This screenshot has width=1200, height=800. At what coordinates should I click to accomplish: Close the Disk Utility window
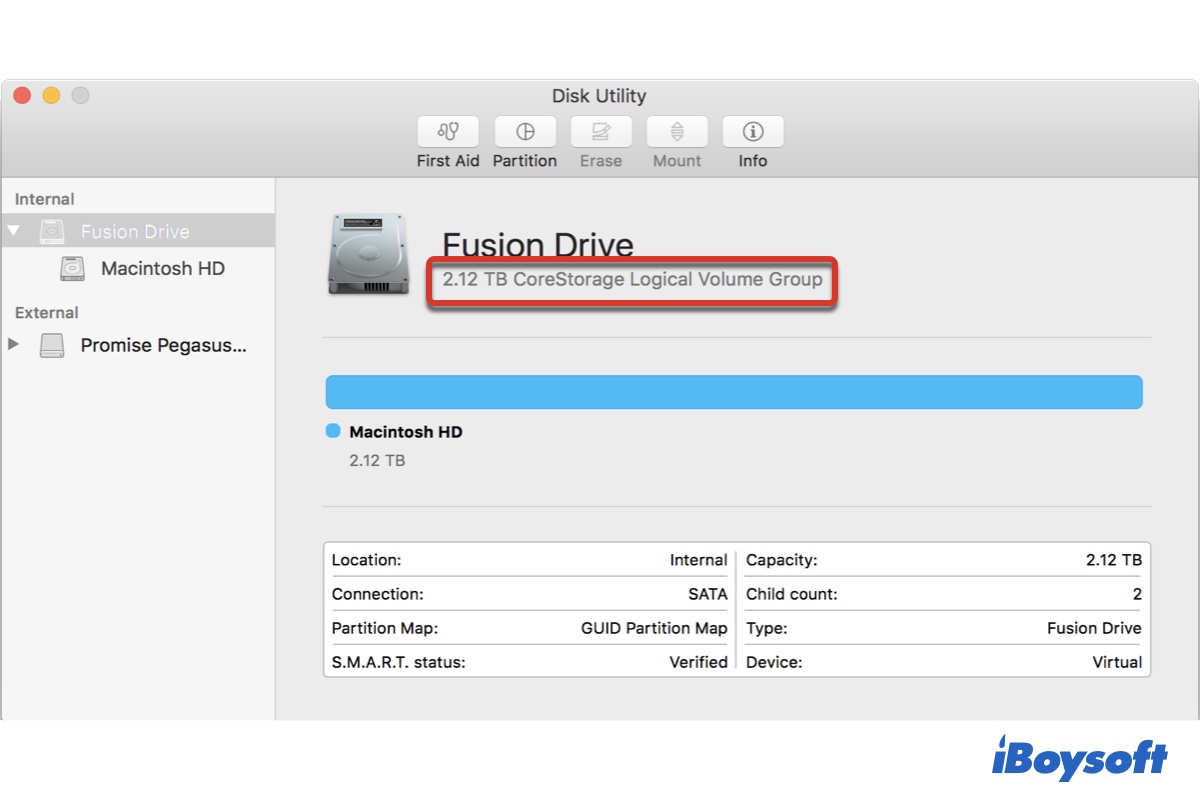pos(22,96)
